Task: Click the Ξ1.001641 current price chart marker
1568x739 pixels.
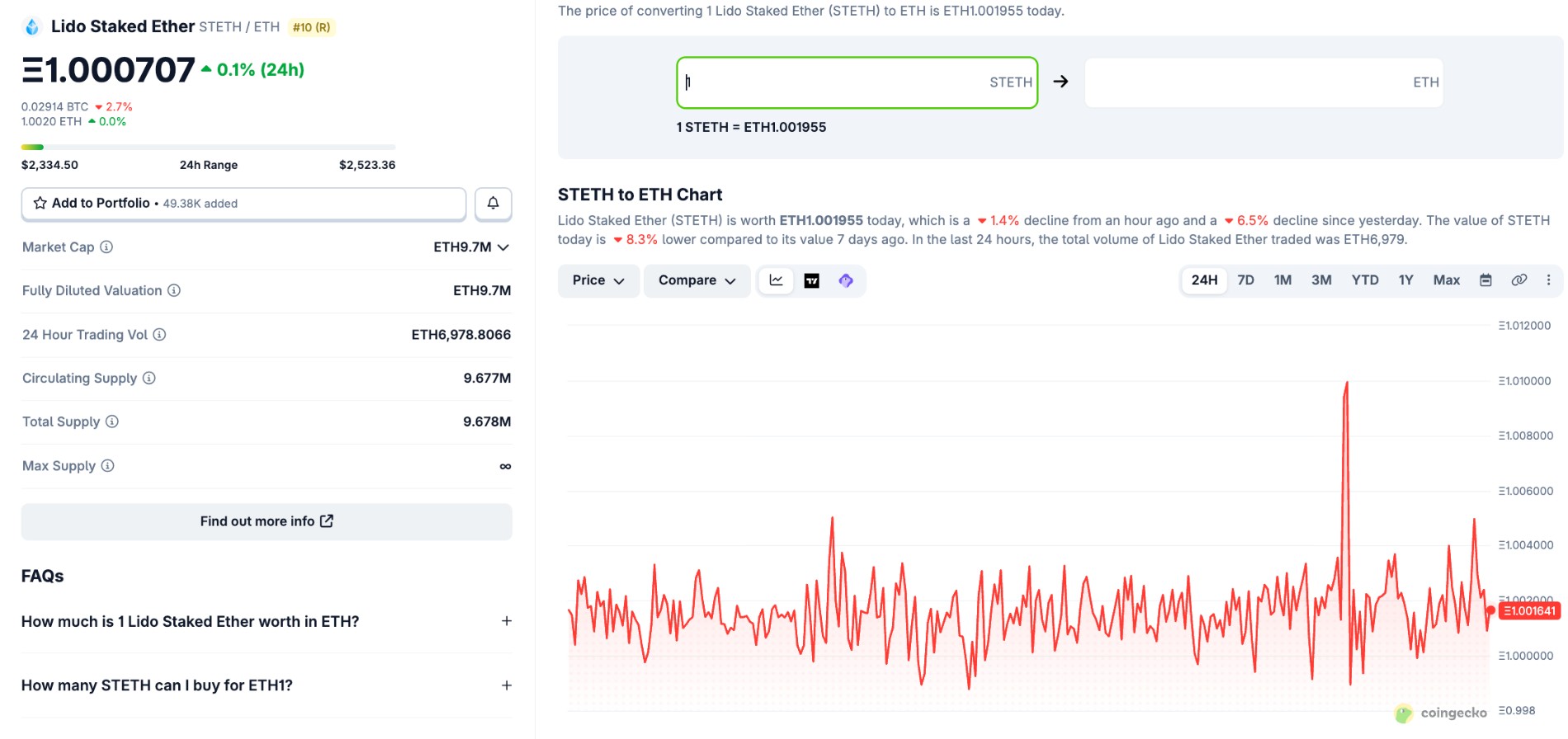Action: pyautogui.click(x=1528, y=611)
